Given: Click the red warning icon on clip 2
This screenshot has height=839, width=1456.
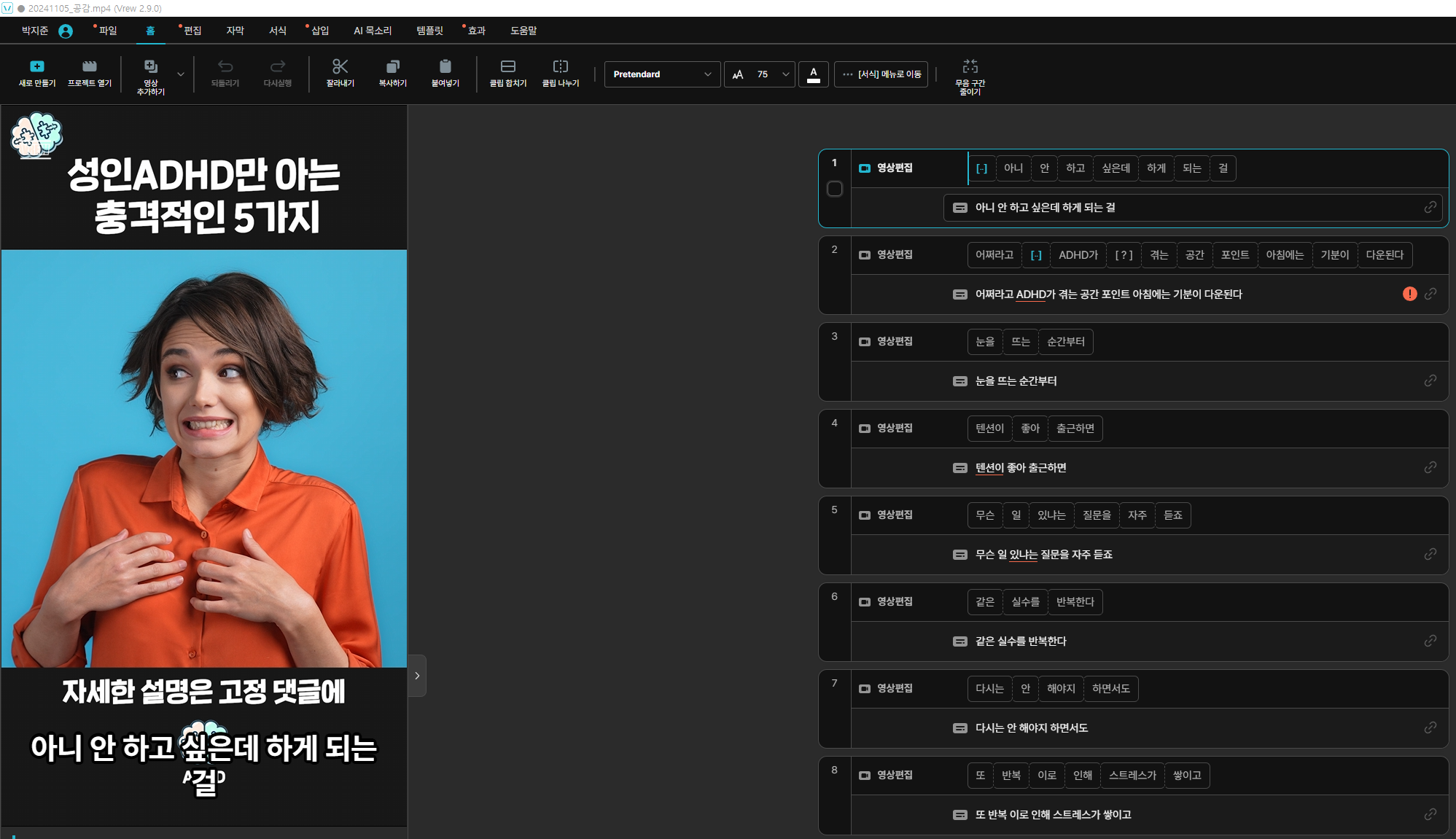Looking at the screenshot, I should click(1409, 294).
